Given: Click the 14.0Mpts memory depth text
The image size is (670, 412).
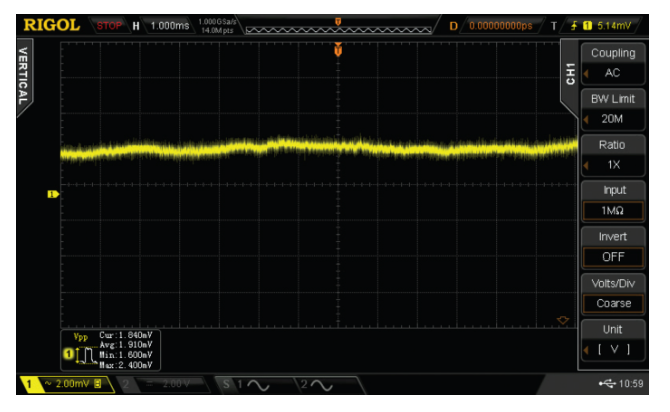Looking at the screenshot, I should (x=217, y=30).
